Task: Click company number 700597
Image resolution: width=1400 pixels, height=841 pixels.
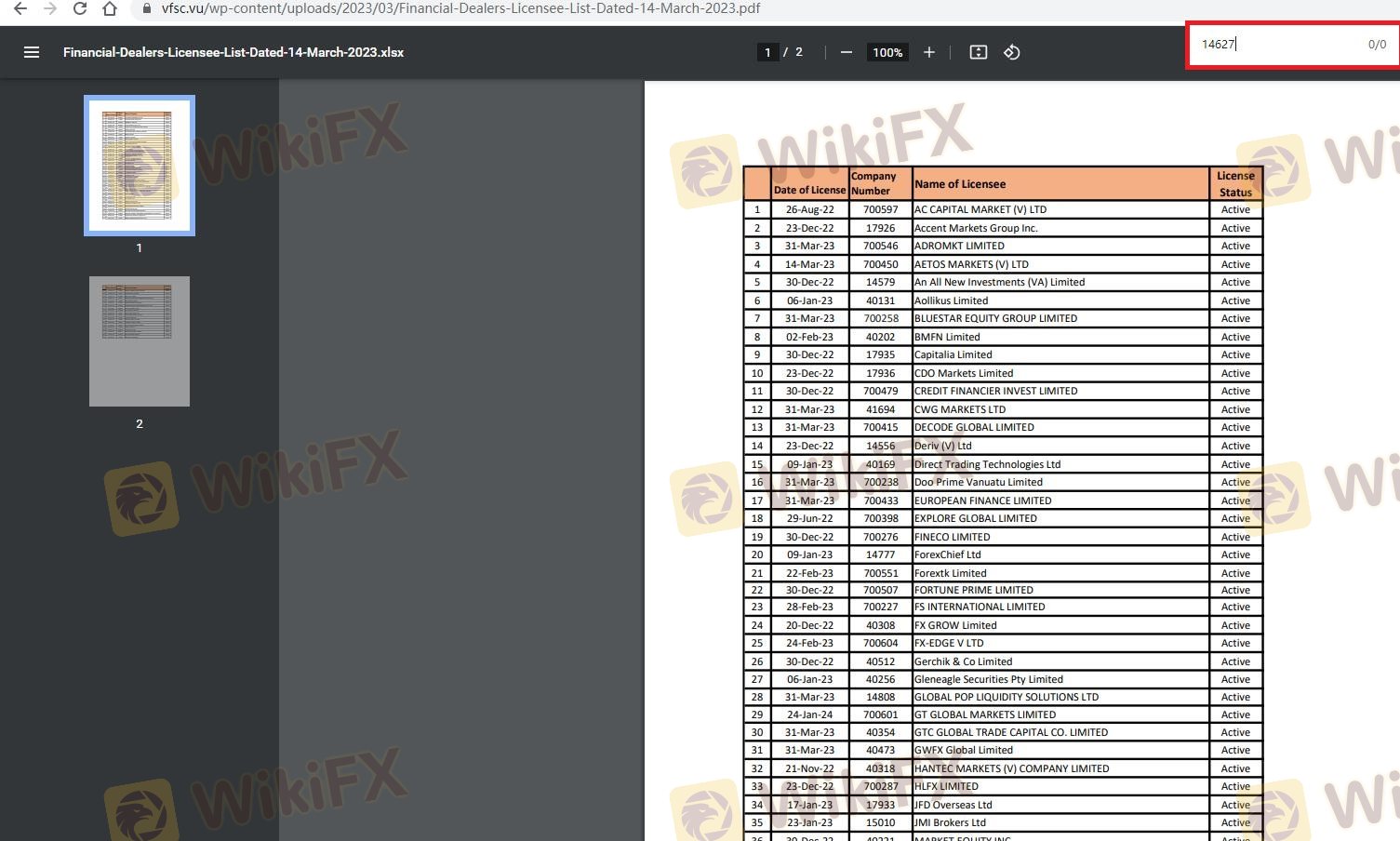Action: pos(880,210)
